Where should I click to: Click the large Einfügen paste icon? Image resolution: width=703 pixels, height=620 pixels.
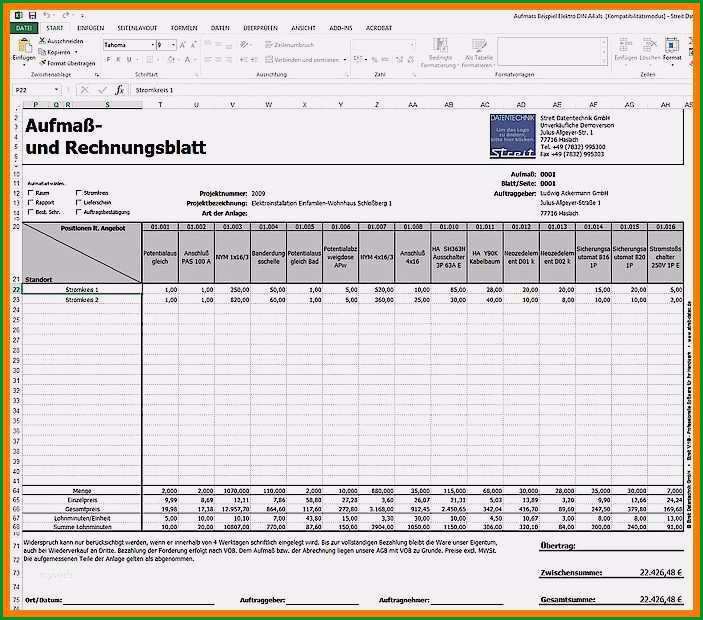tap(24, 45)
